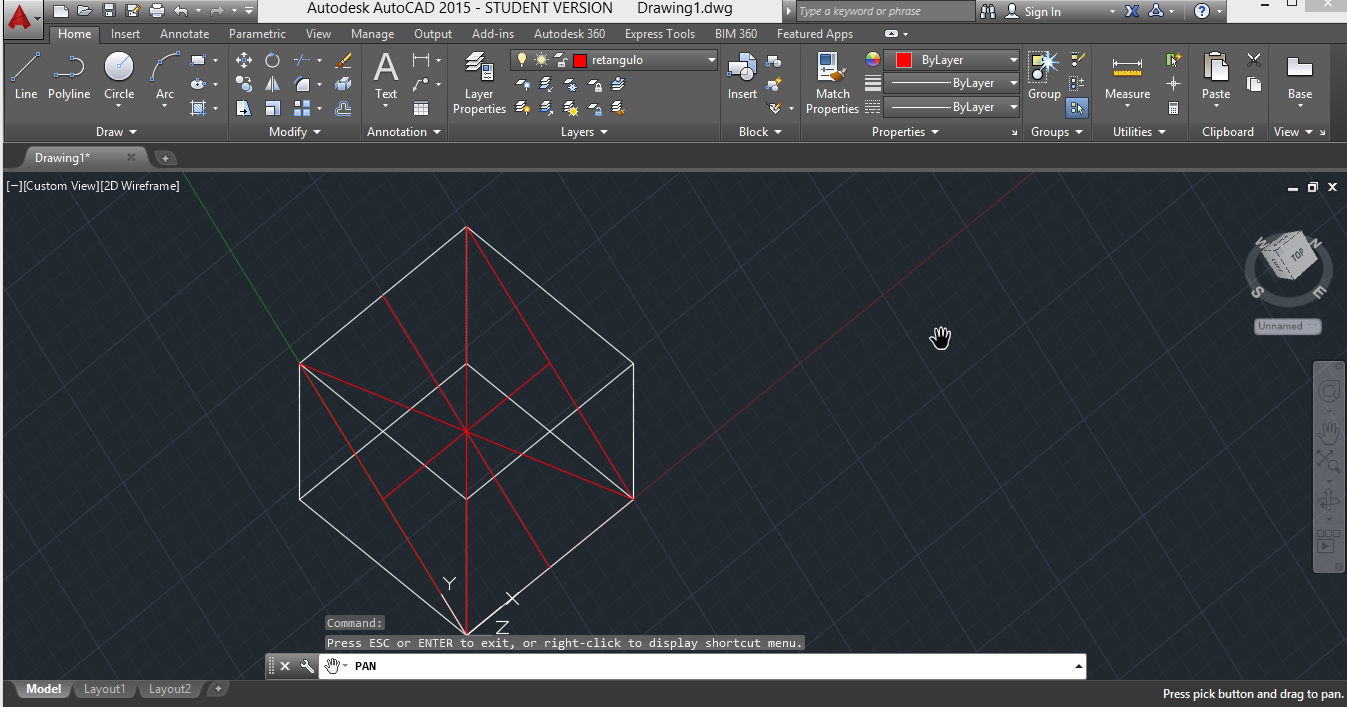Insert a Table from Annotation panel
The height and width of the screenshot is (707, 1347).
421,108
